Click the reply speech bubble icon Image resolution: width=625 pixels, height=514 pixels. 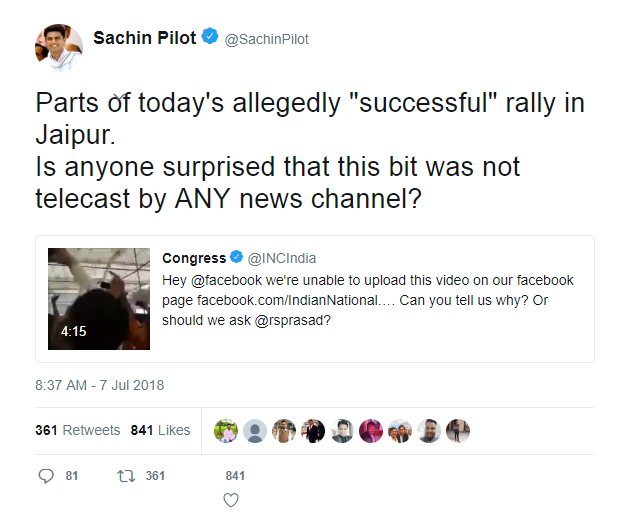pos(46,476)
